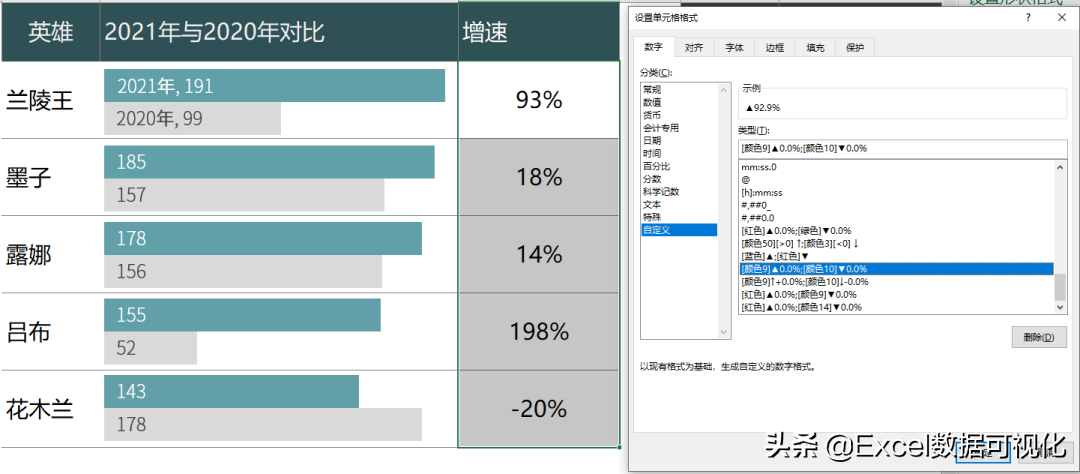
Task: Choose [红色]▲0.0%;[颜色14]▼0.0% format
Action: click(x=896, y=307)
